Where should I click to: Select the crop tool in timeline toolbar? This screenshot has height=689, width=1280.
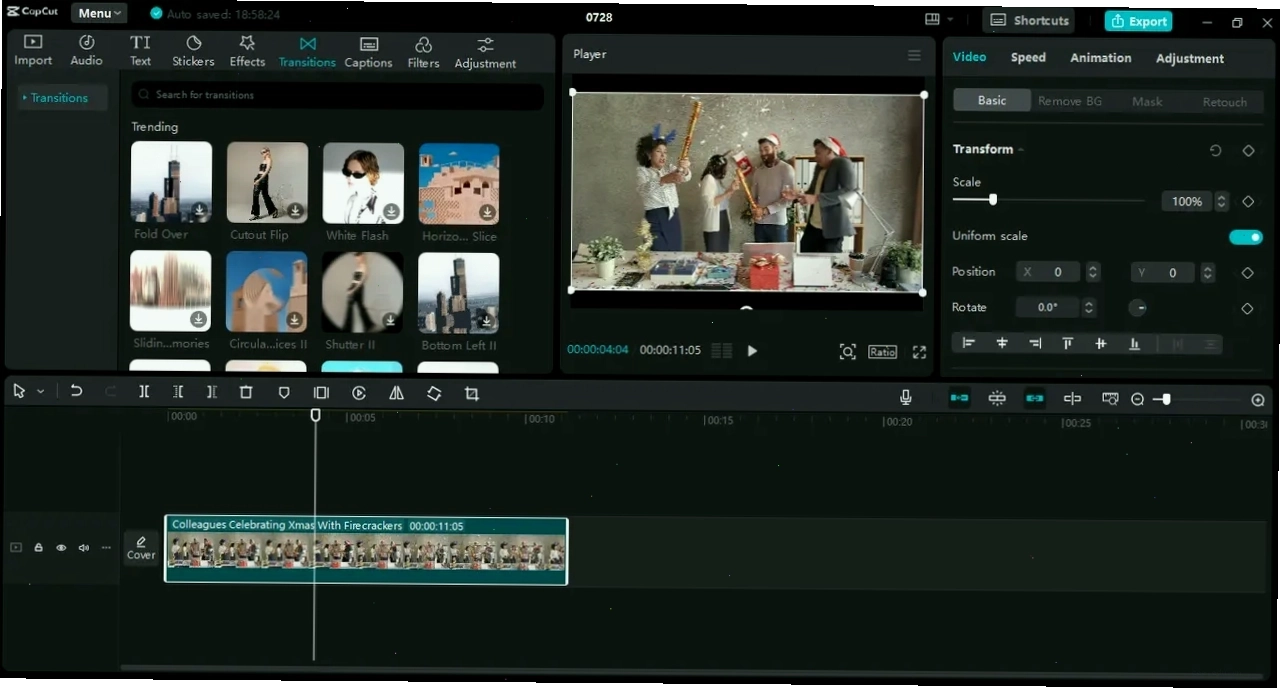471,393
